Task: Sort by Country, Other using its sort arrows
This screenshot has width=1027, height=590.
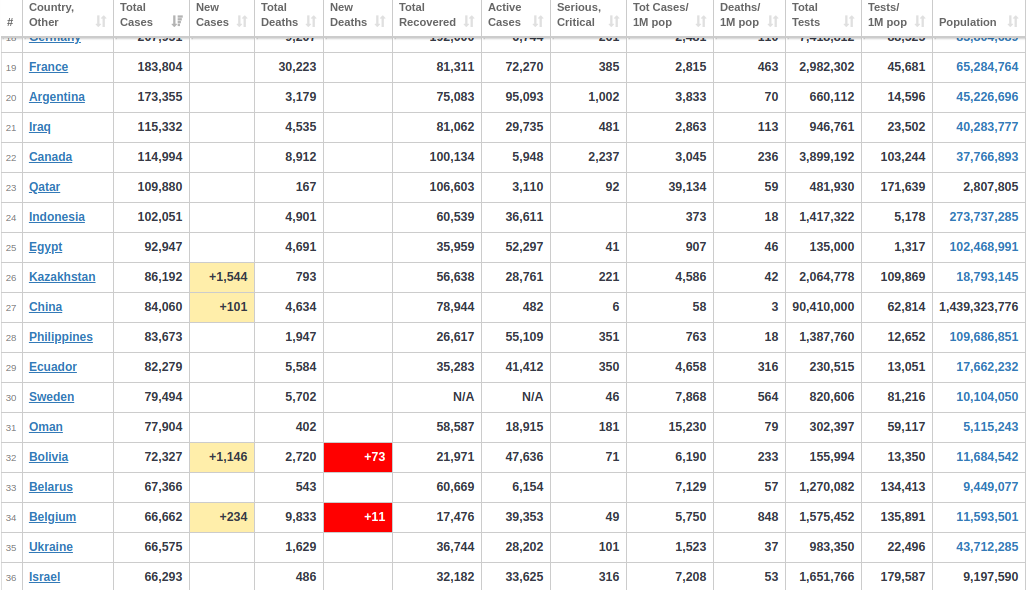Action: pyautogui.click(x=101, y=22)
